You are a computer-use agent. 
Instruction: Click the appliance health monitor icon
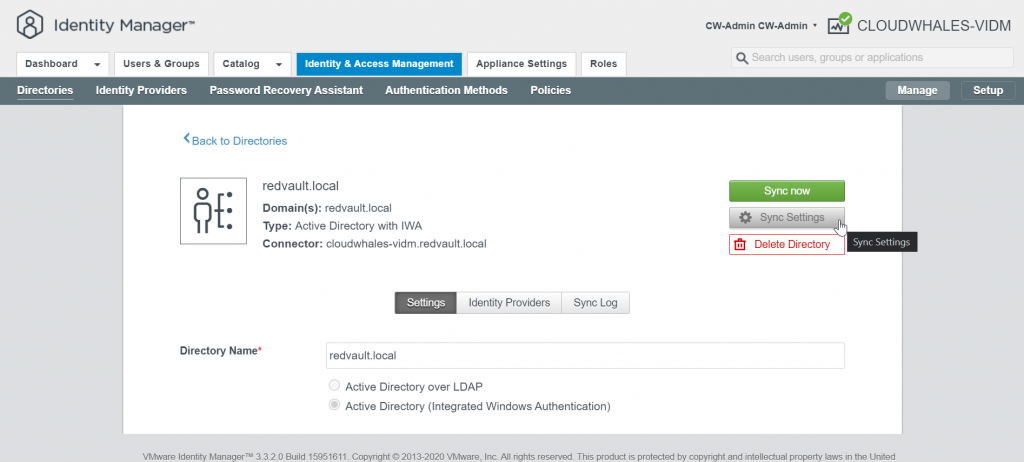point(839,24)
